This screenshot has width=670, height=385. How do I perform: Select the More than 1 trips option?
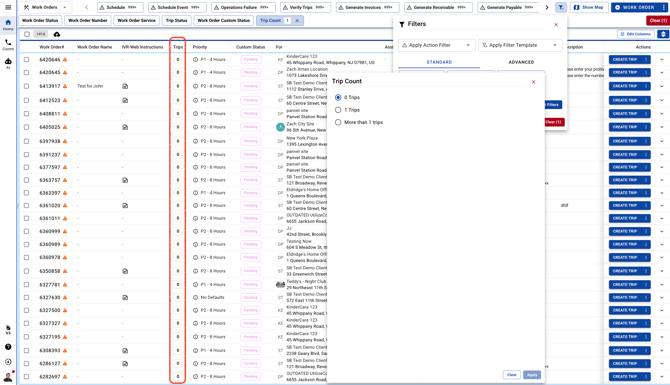pos(338,122)
